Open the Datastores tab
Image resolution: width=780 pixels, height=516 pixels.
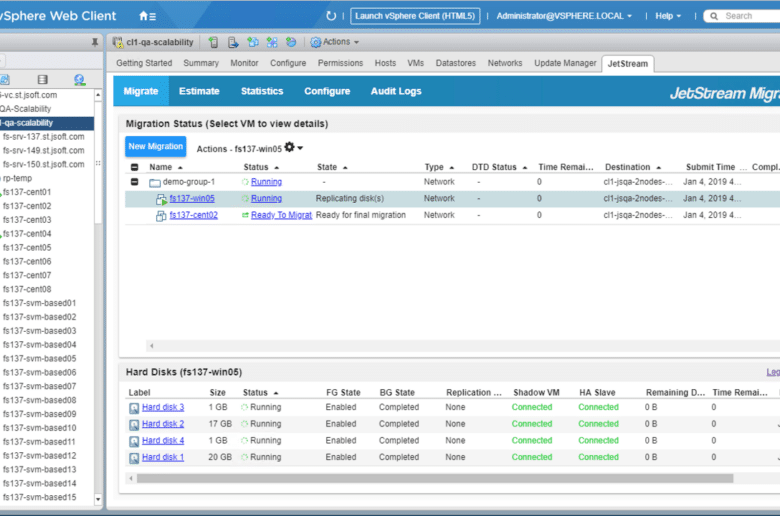(x=456, y=63)
